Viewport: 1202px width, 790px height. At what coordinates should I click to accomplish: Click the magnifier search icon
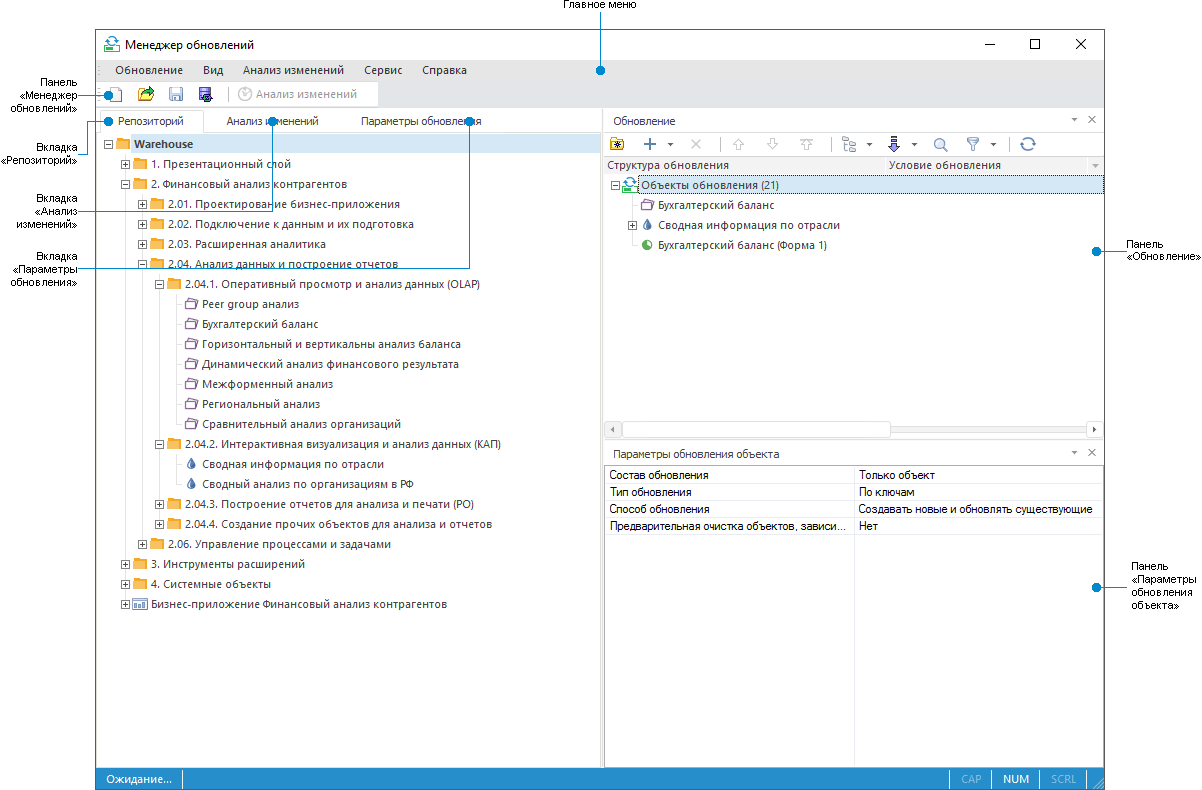(940, 144)
